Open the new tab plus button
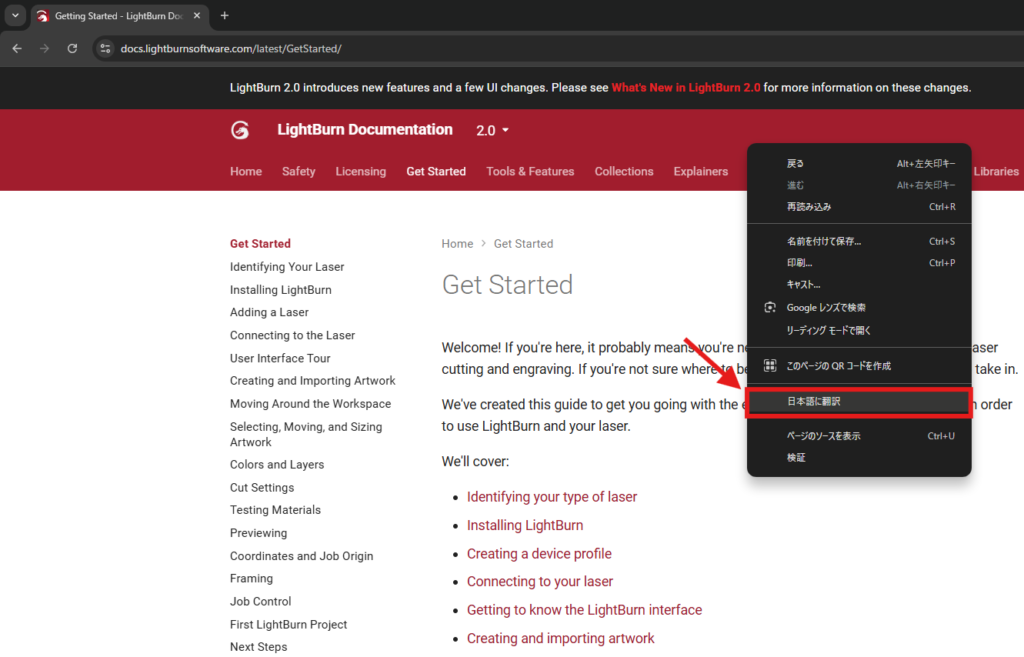The image size is (1024, 657). click(x=224, y=16)
